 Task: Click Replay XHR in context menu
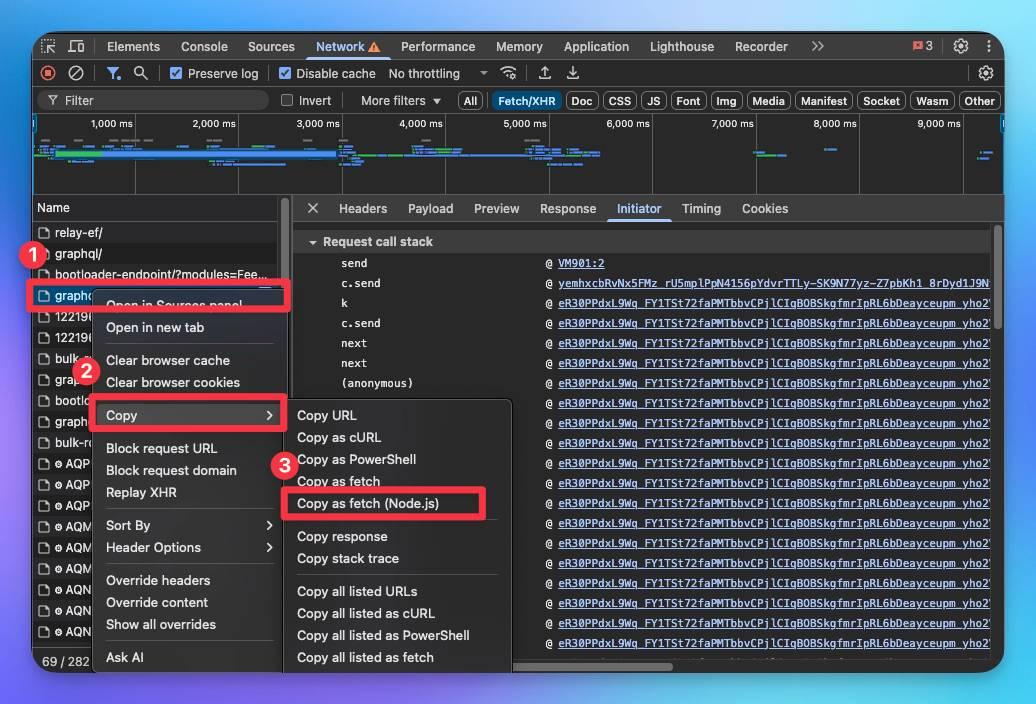click(141, 493)
